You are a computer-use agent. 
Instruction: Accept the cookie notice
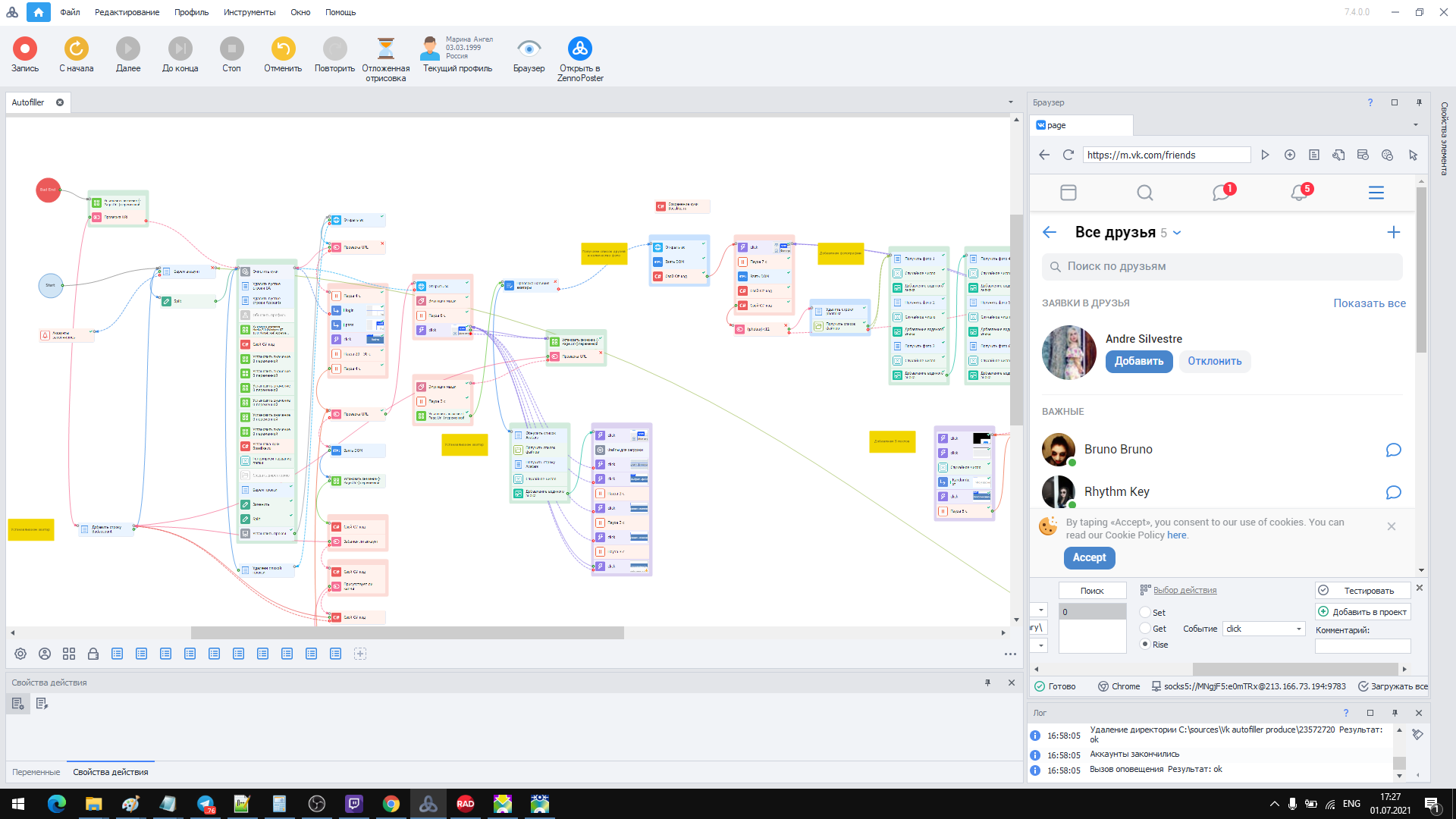click(1089, 558)
